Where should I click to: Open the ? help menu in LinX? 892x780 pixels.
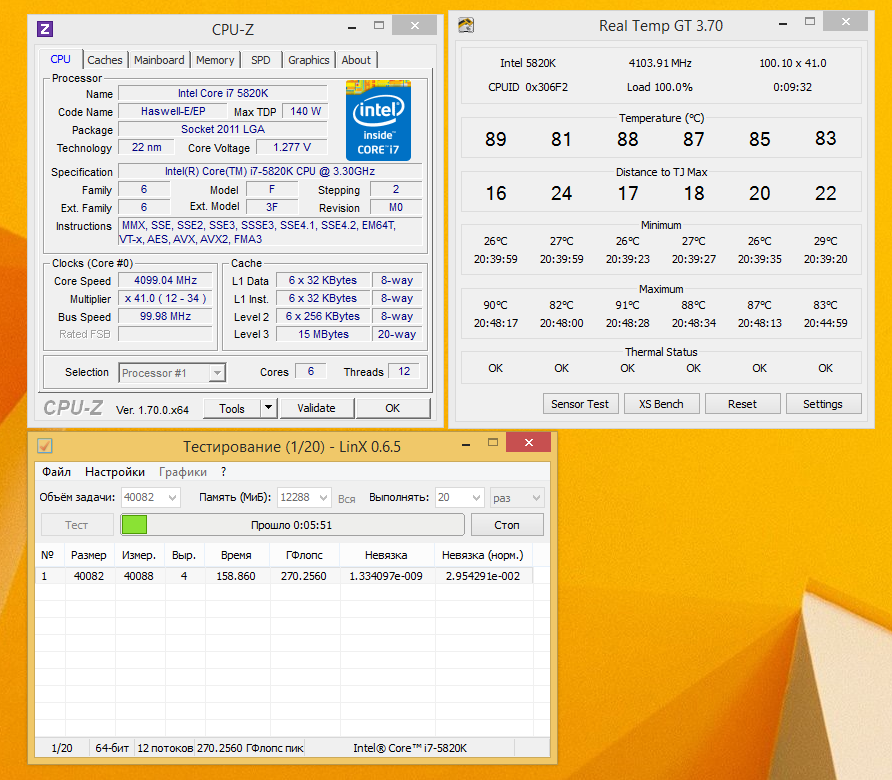click(224, 472)
